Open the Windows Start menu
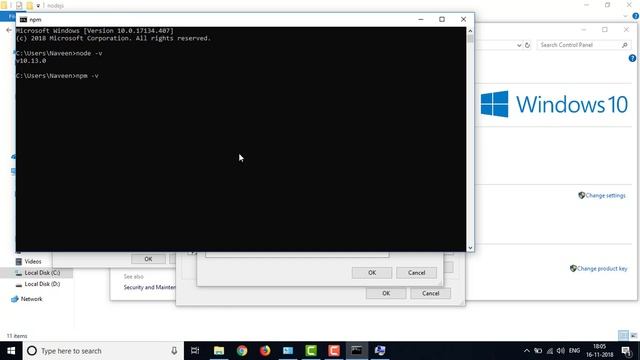 tap(11, 351)
